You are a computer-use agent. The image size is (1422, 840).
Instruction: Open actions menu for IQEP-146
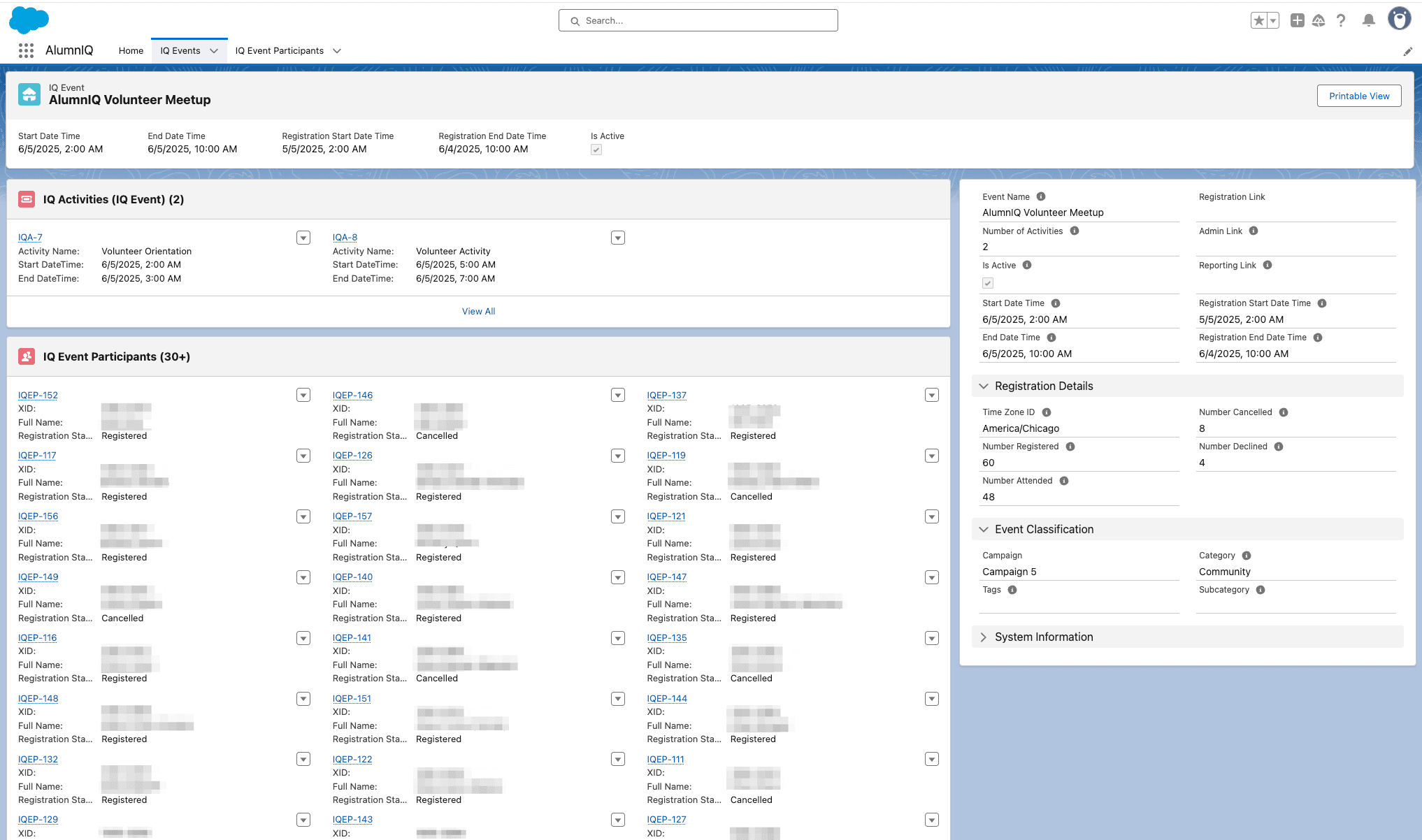(618, 395)
